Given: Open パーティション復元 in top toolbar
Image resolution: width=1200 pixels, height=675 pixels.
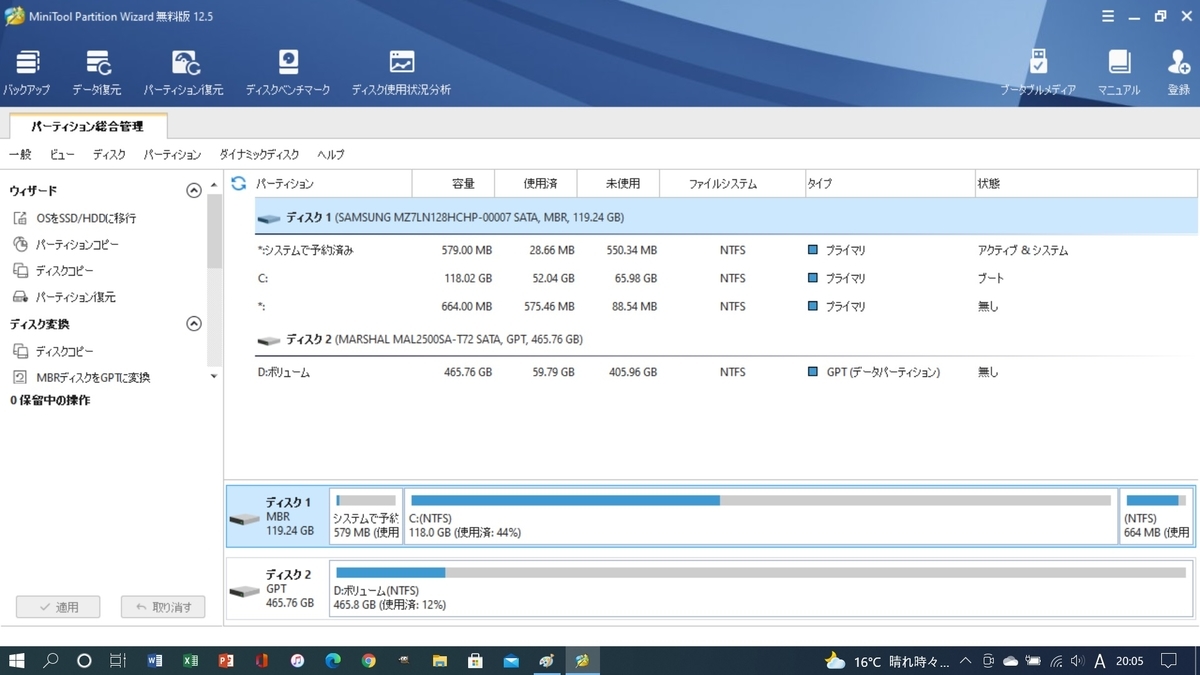Looking at the screenshot, I should pyautogui.click(x=184, y=73).
